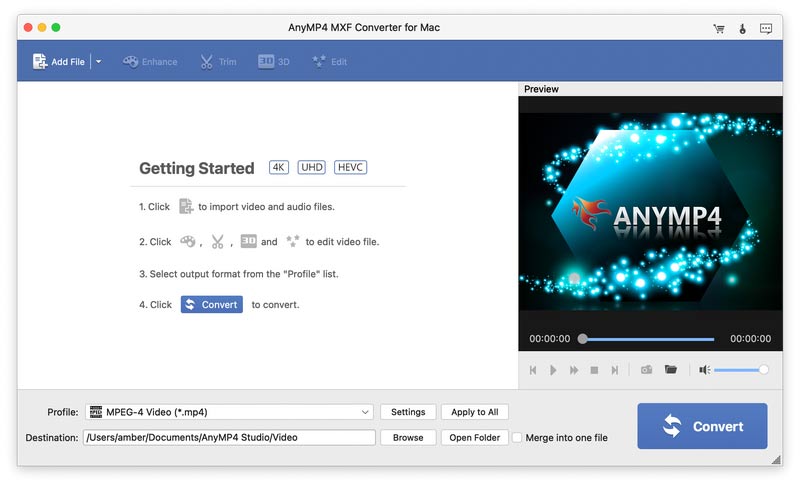Play the preview video
The height and width of the screenshot is (486, 800).
click(x=553, y=370)
